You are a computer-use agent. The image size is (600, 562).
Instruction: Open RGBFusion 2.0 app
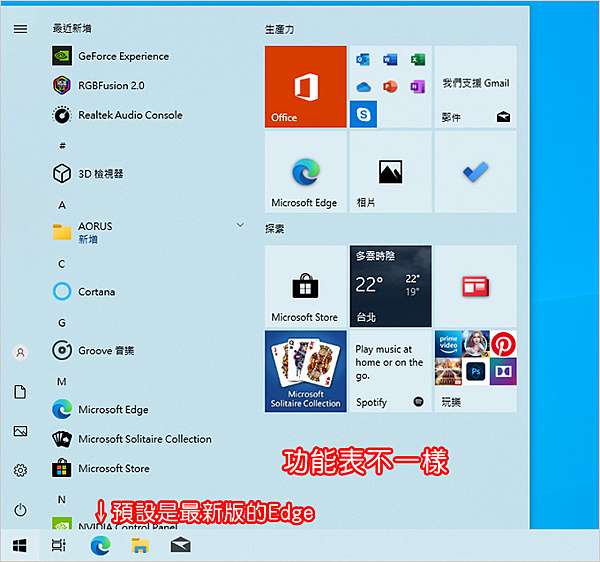tap(99, 85)
